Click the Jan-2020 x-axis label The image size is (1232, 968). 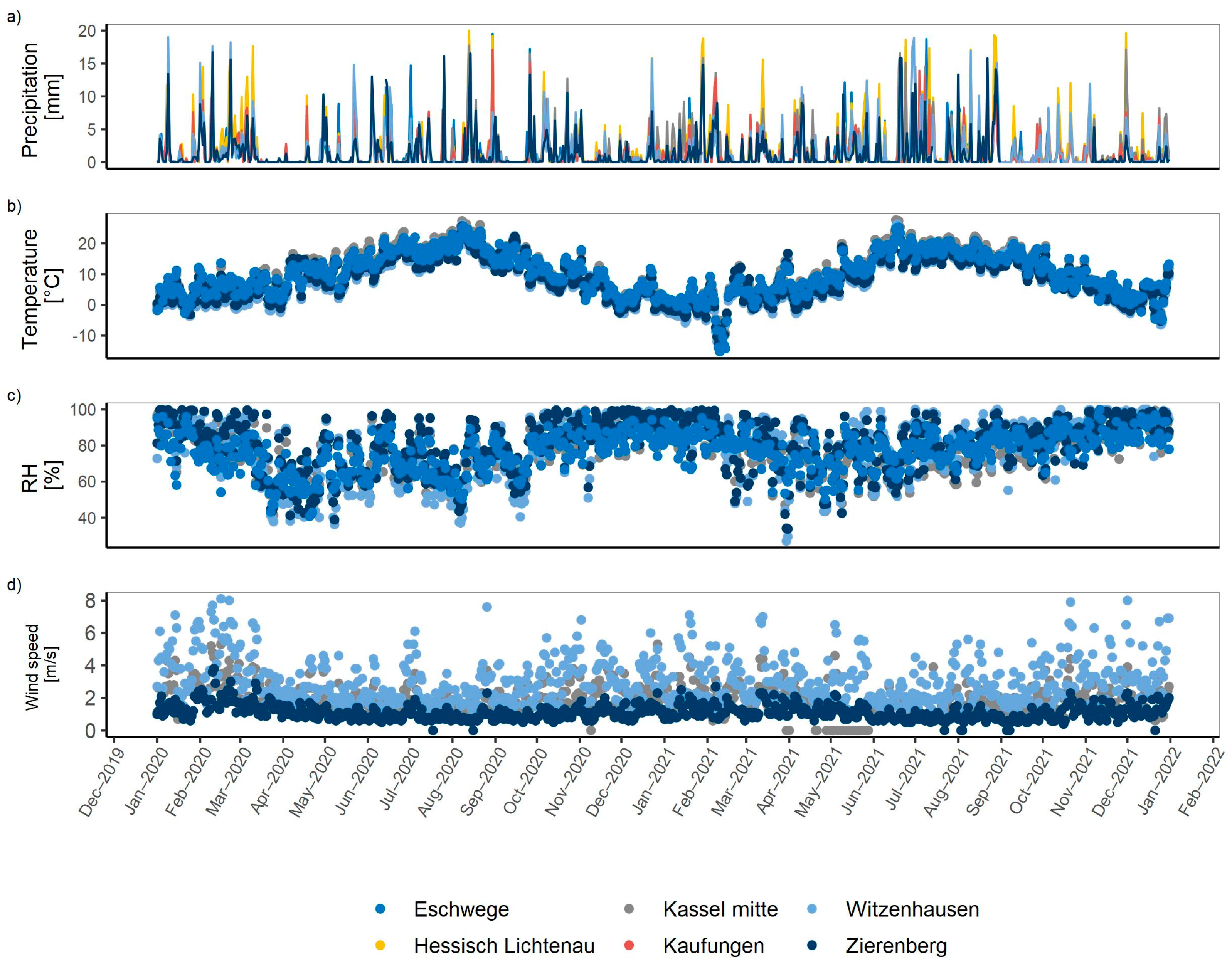coord(146,781)
